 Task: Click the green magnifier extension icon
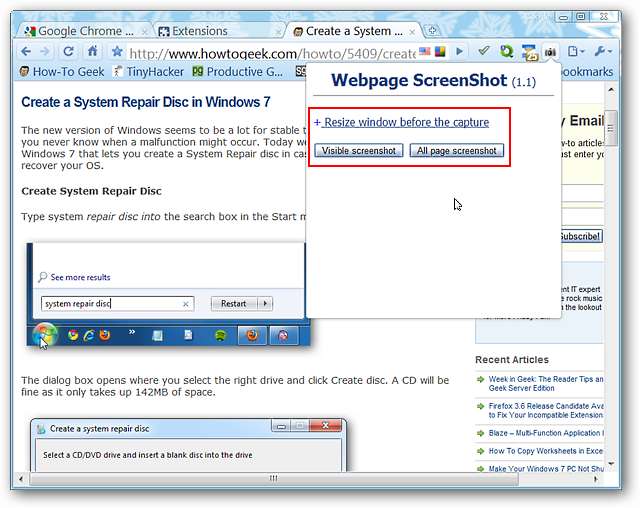point(507,51)
